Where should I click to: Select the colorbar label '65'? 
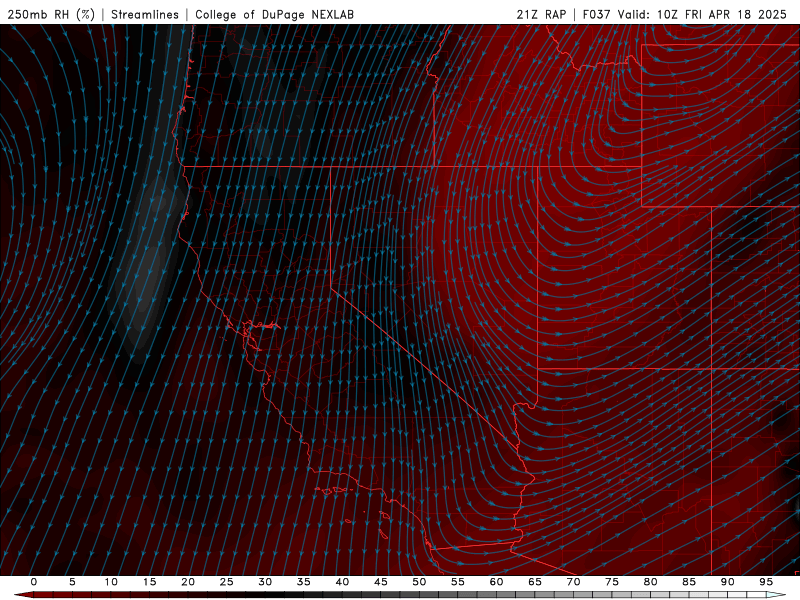click(535, 582)
